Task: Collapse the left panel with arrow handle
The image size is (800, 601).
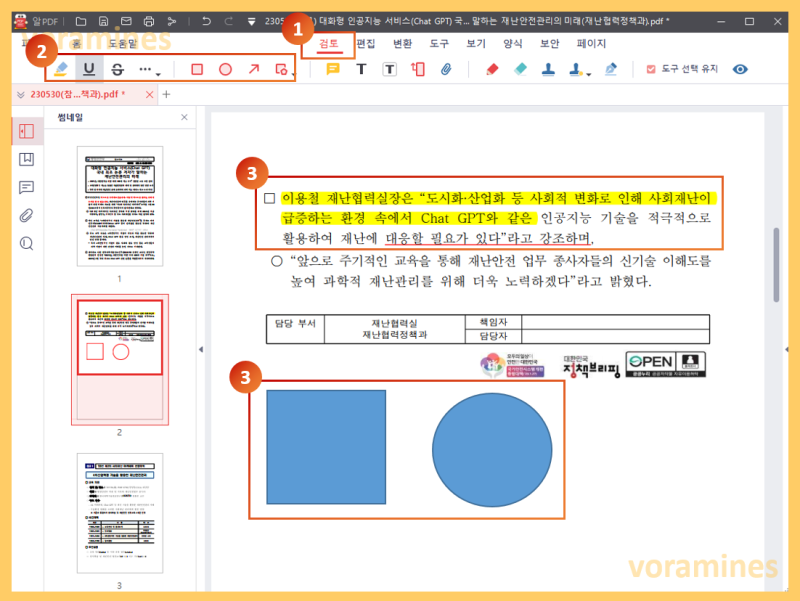Action: 201,349
